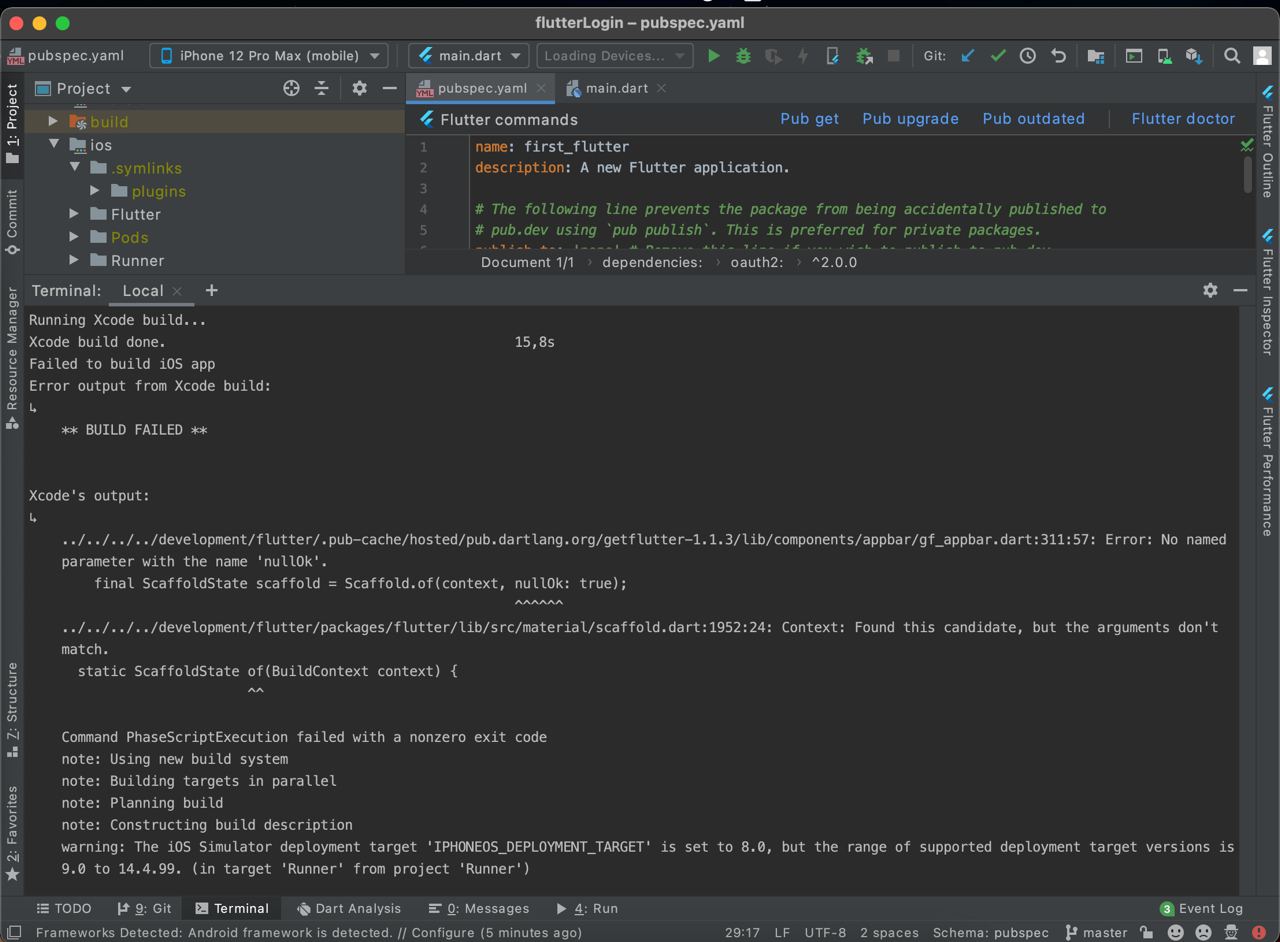Open Flutter Performance side panel

coord(1267,461)
